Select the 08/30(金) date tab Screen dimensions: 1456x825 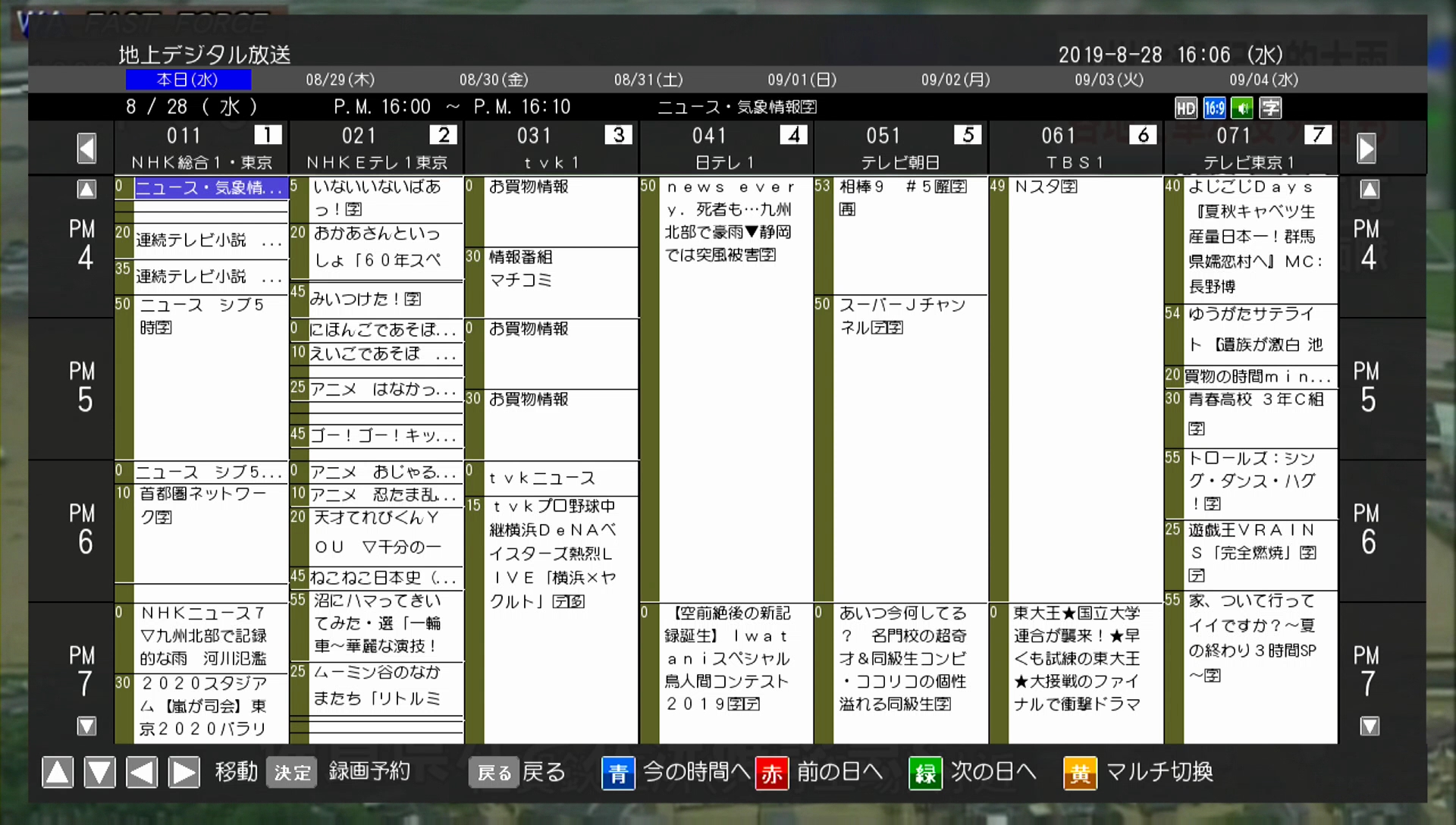coord(494,80)
